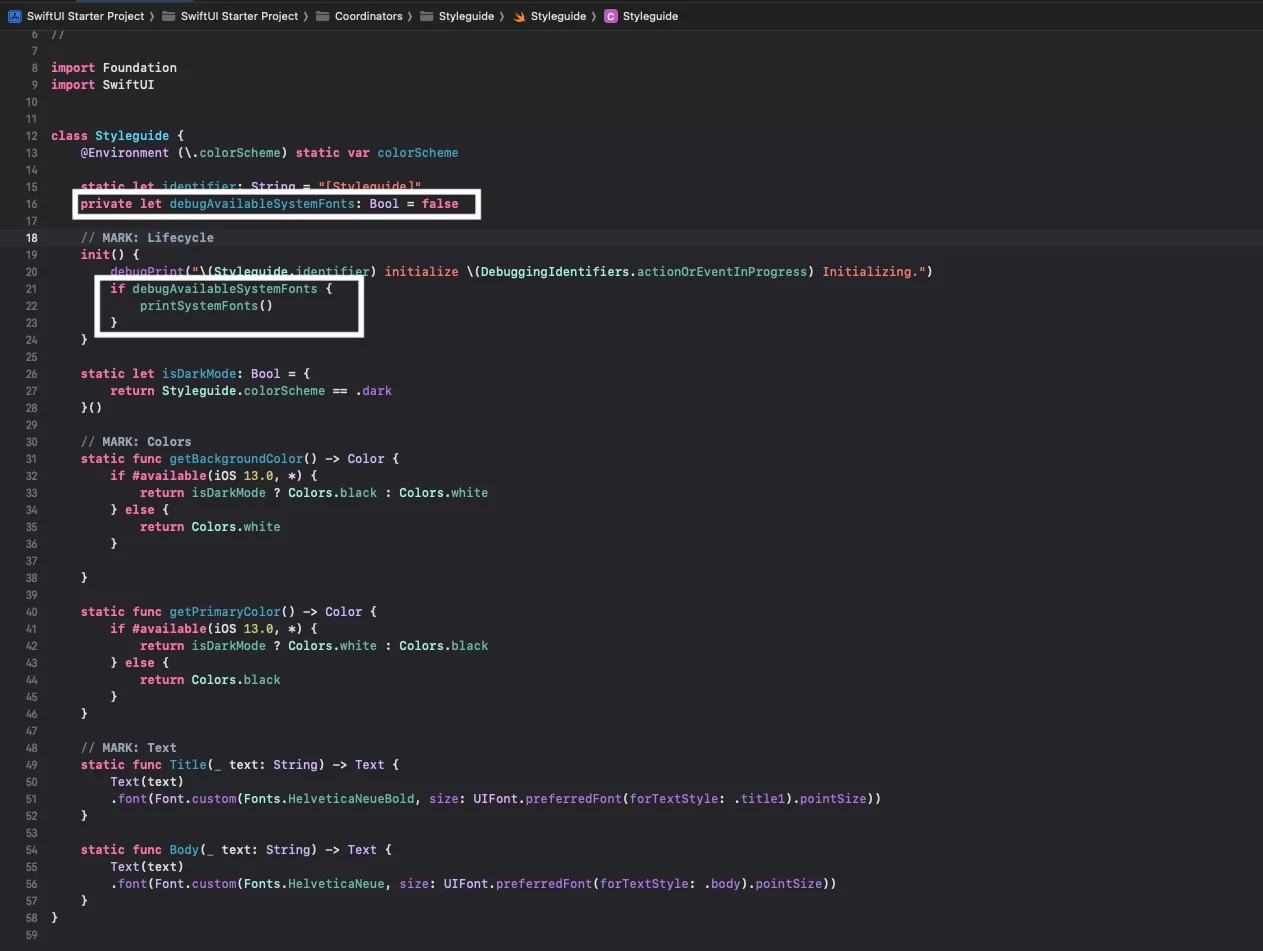This screenshot has width=1263, height=951.
Task: Open the Styleguide breadcrumb next to class icon
Action: (650, 16)
